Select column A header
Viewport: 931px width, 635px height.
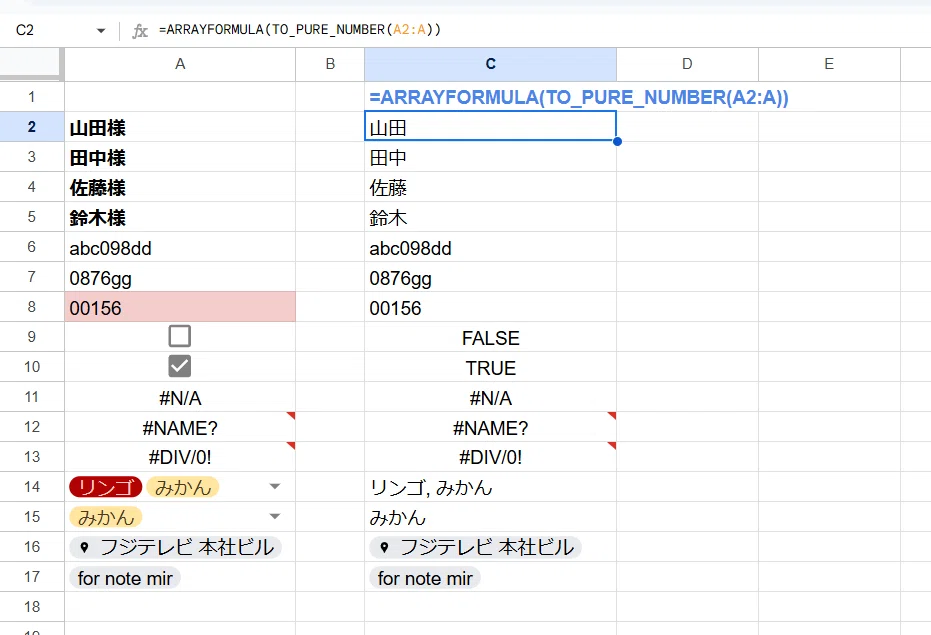[180, 64]
